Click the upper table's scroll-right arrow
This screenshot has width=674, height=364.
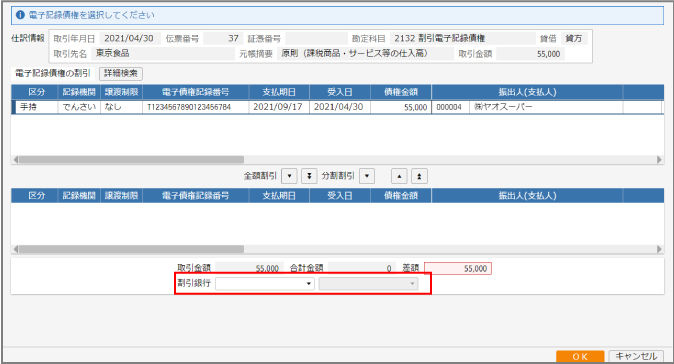point(659,159)
